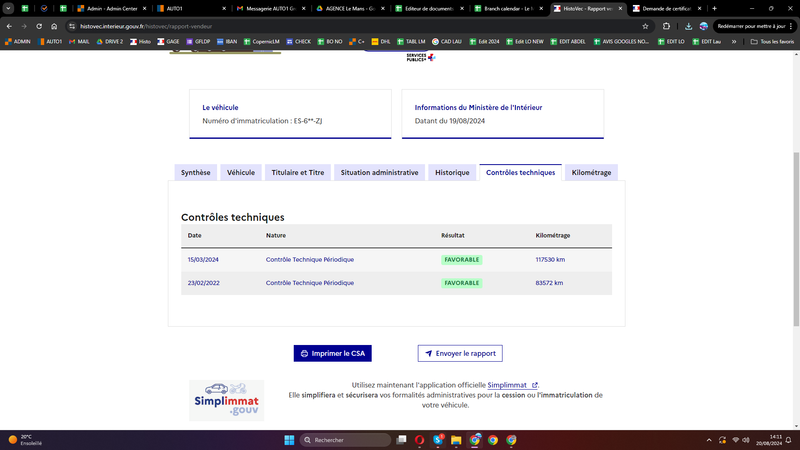800x450 pixels.
Task: Show more bookmarks with the double chevron
Action: (734, 42)
